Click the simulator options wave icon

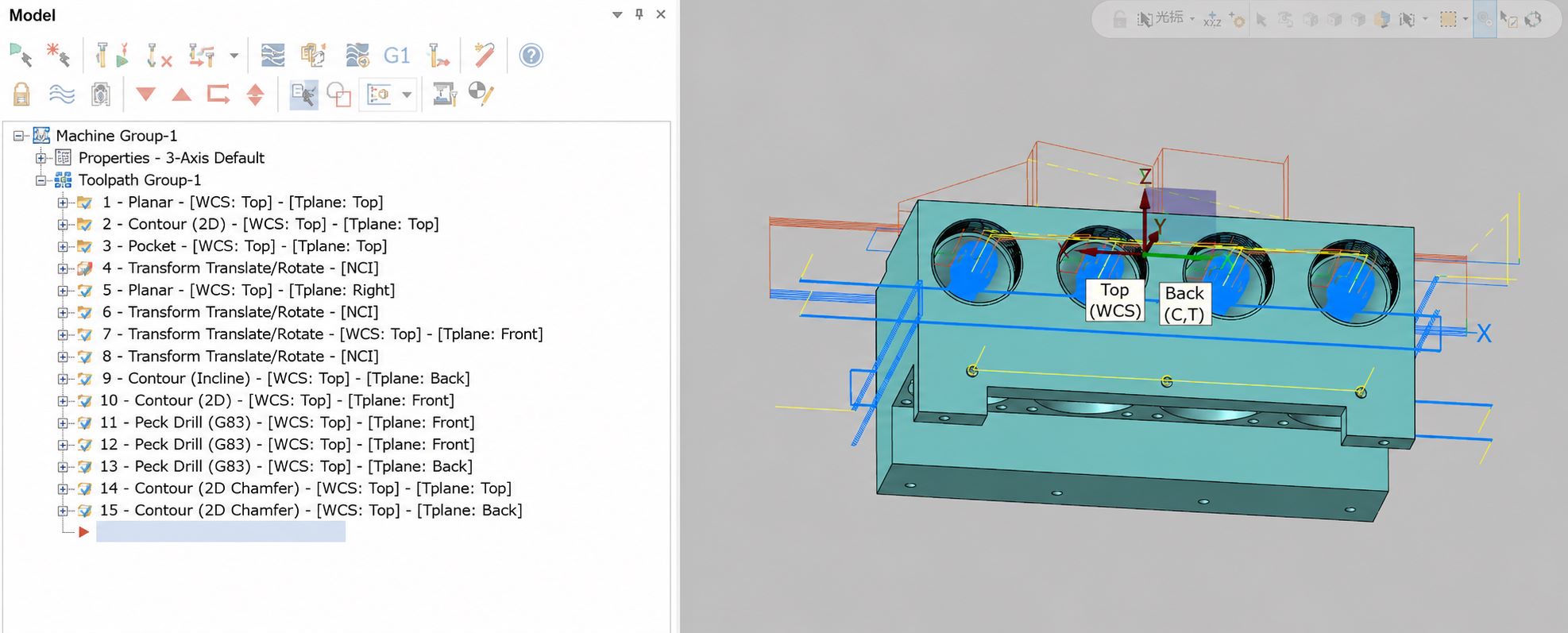pyautogui.click(x=357, y=56)
